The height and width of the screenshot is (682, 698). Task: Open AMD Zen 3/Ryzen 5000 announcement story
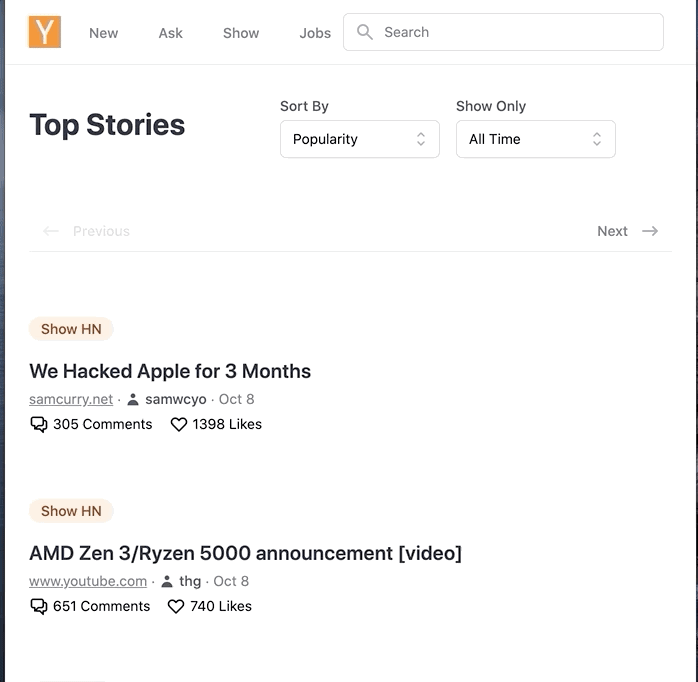coord(245,553)
